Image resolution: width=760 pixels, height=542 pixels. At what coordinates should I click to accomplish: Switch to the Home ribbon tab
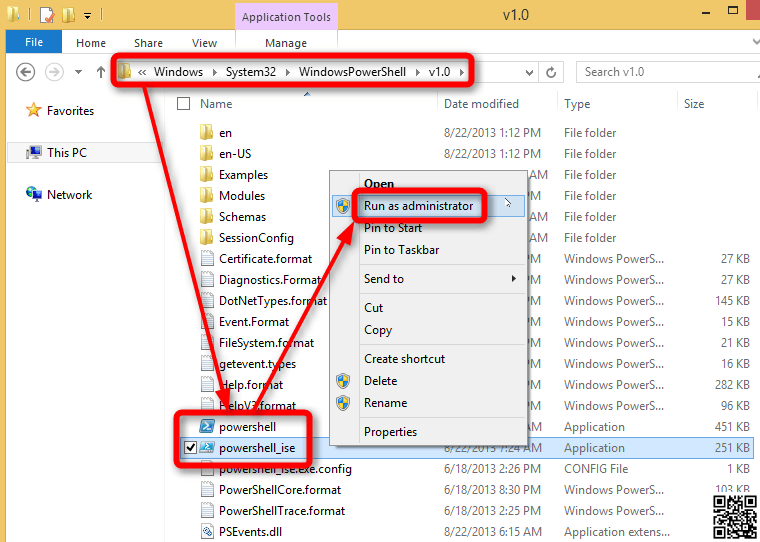[91, 43]
